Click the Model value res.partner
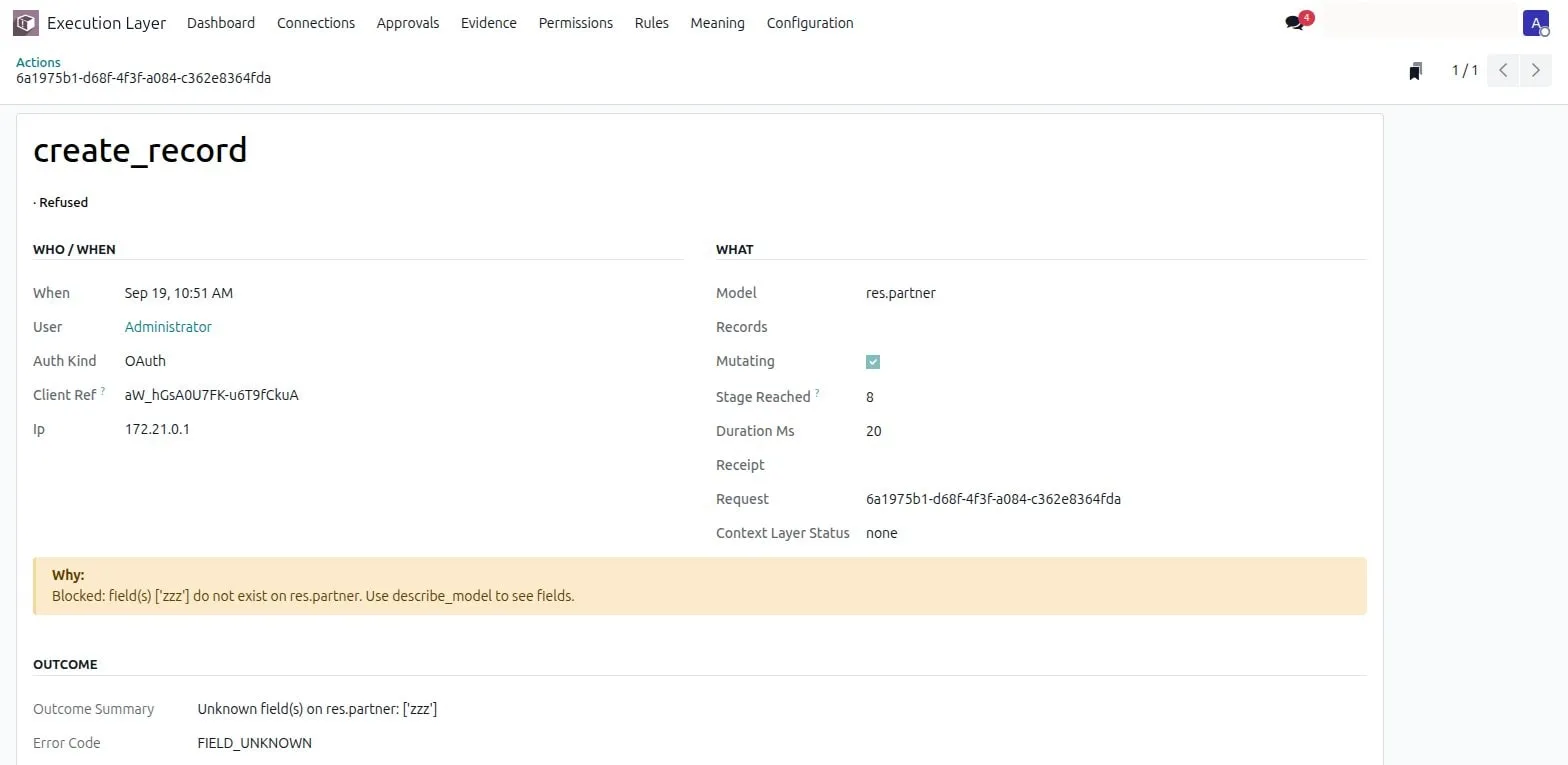 (x=901, y=293)
